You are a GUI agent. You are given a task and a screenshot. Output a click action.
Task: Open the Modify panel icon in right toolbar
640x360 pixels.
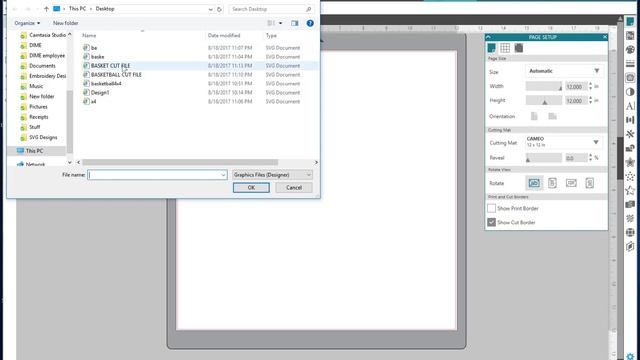click(630, 148)
